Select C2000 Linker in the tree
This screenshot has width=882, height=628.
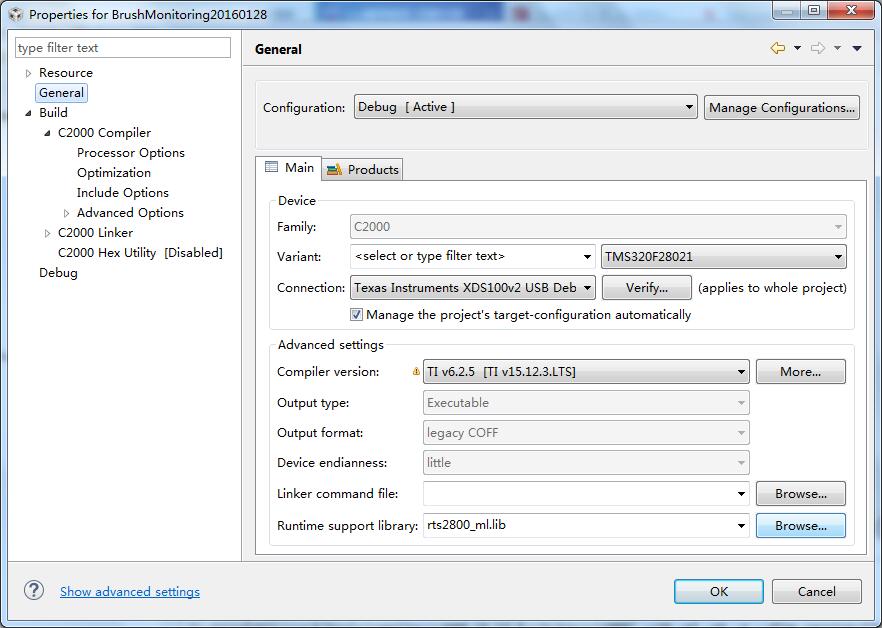95,233
